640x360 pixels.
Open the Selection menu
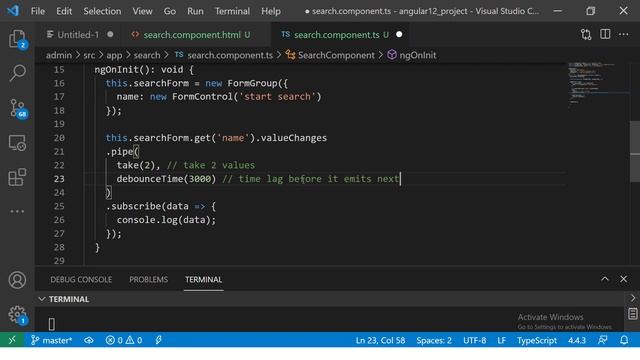(x=102, y=11)
